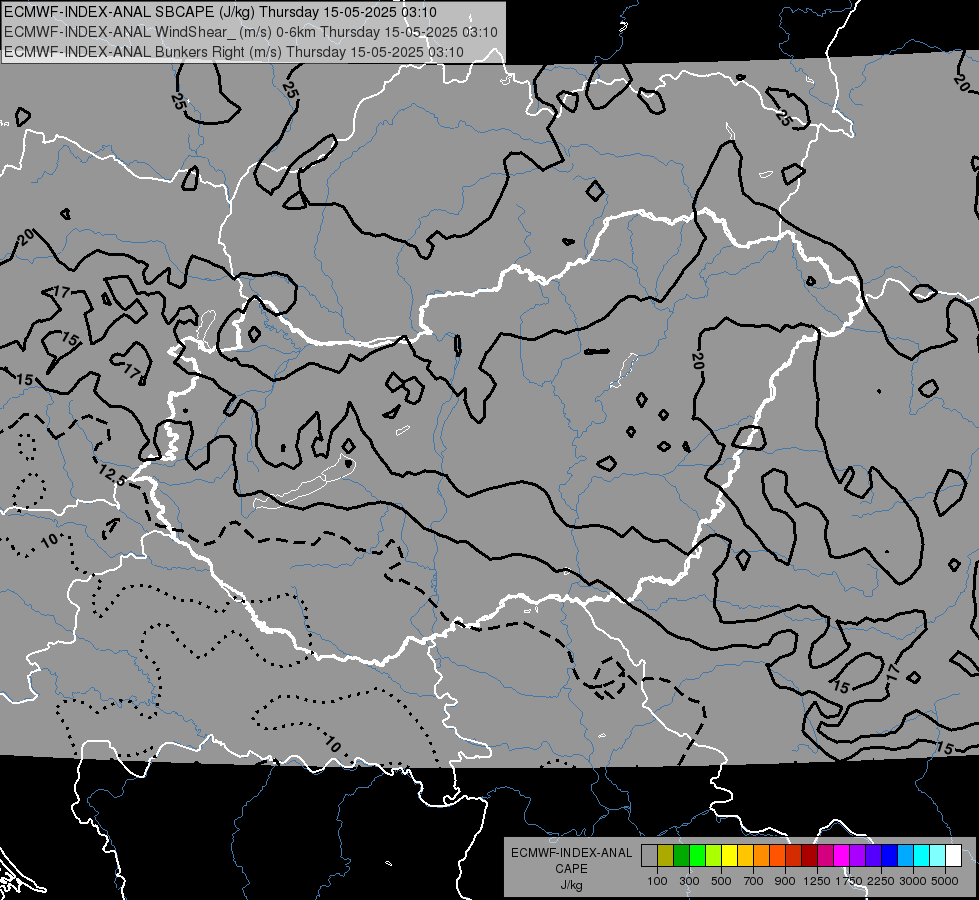The width and height of the screenshot is (979, 900).
Task: Click the Bunkers Right title line
Action: [234, 52]
